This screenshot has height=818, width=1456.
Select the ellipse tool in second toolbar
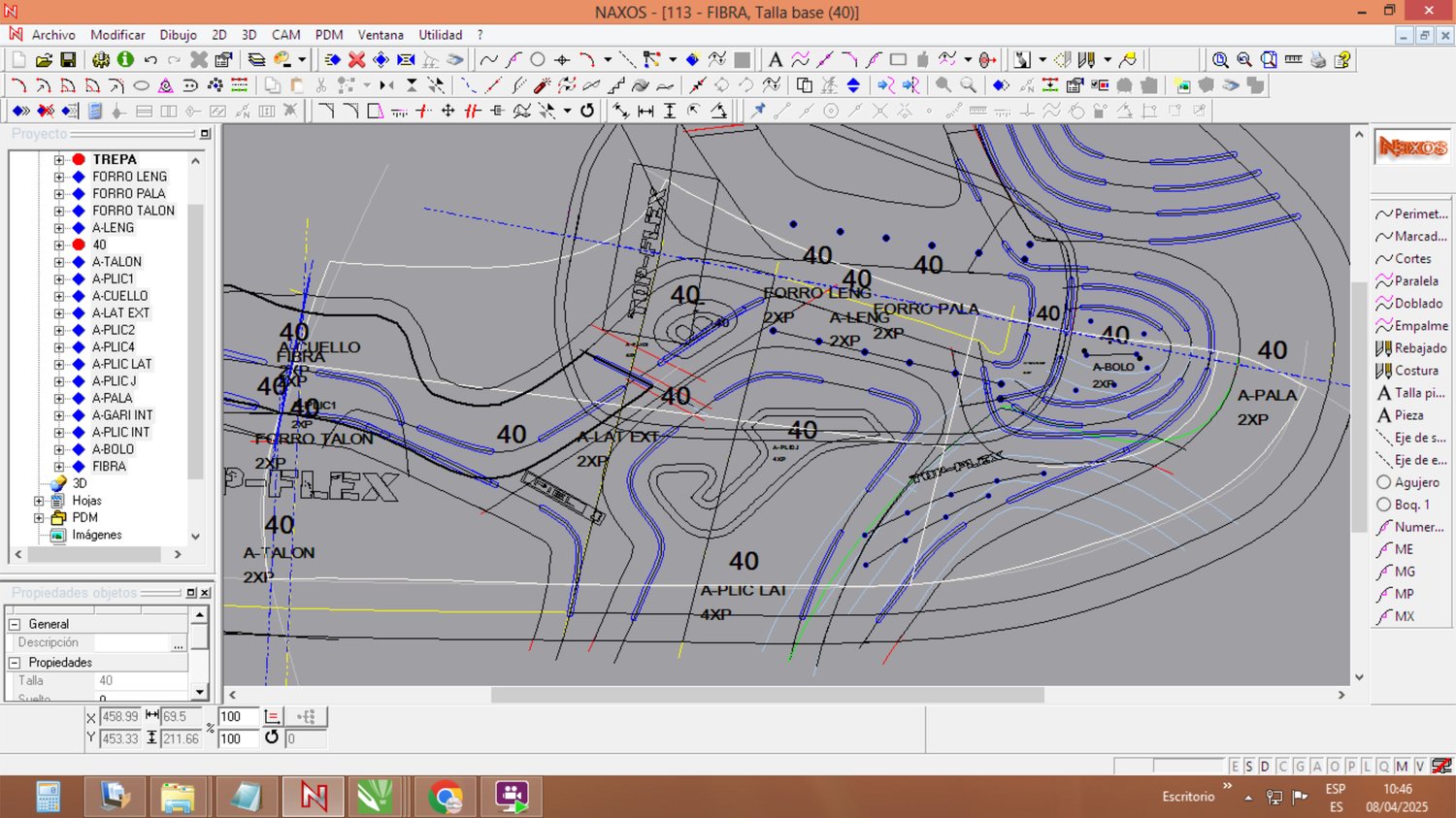pos(141,85)
